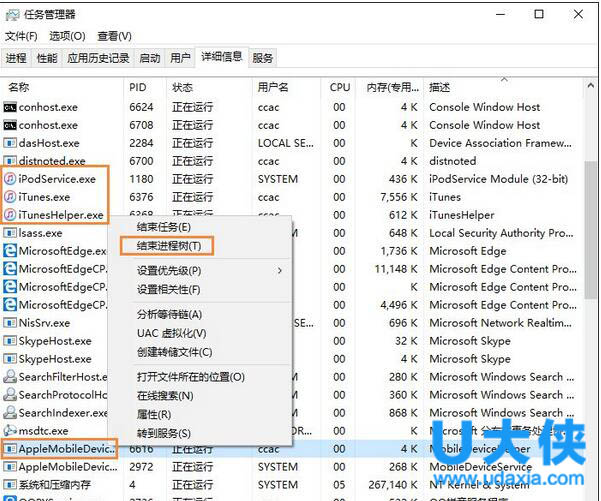This screenshot has width=601, height=501.
Task: Choose 设置相关性(F) in context menu
Action: click(x=169, y=289)
